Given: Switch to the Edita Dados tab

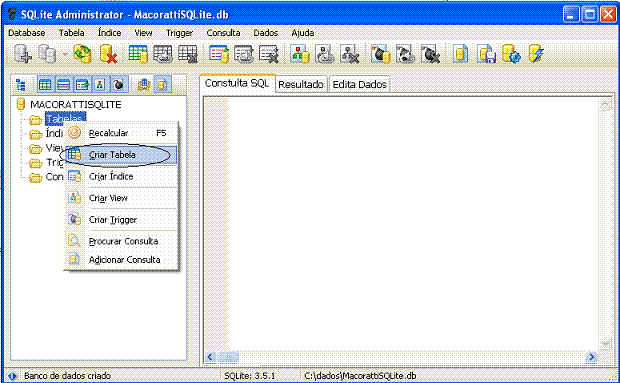Looking at the screenshot, I should click(x=359, y=85).
